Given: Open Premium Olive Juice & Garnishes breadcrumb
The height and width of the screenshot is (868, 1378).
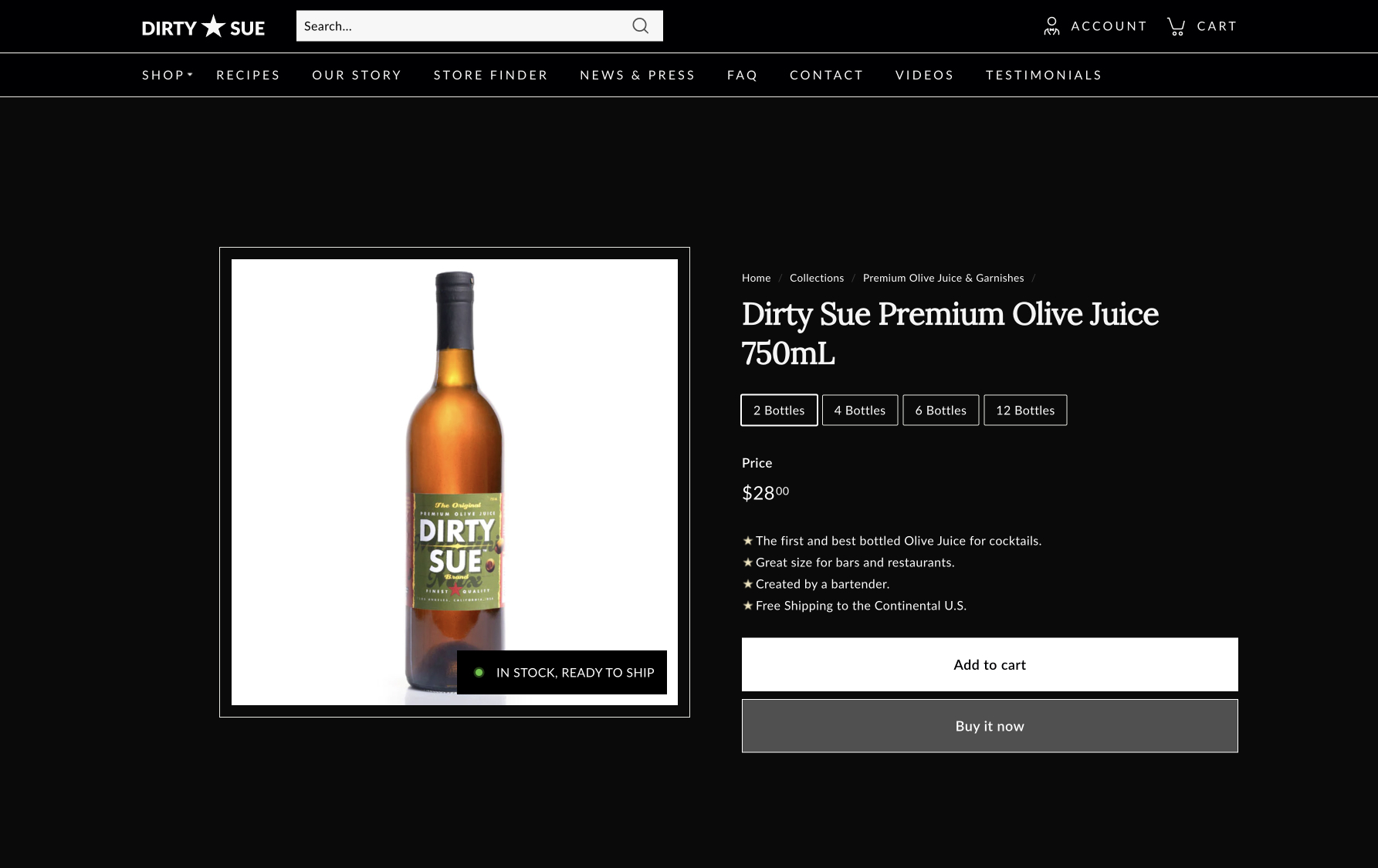Looking at the screenshot, I should 943,278.
